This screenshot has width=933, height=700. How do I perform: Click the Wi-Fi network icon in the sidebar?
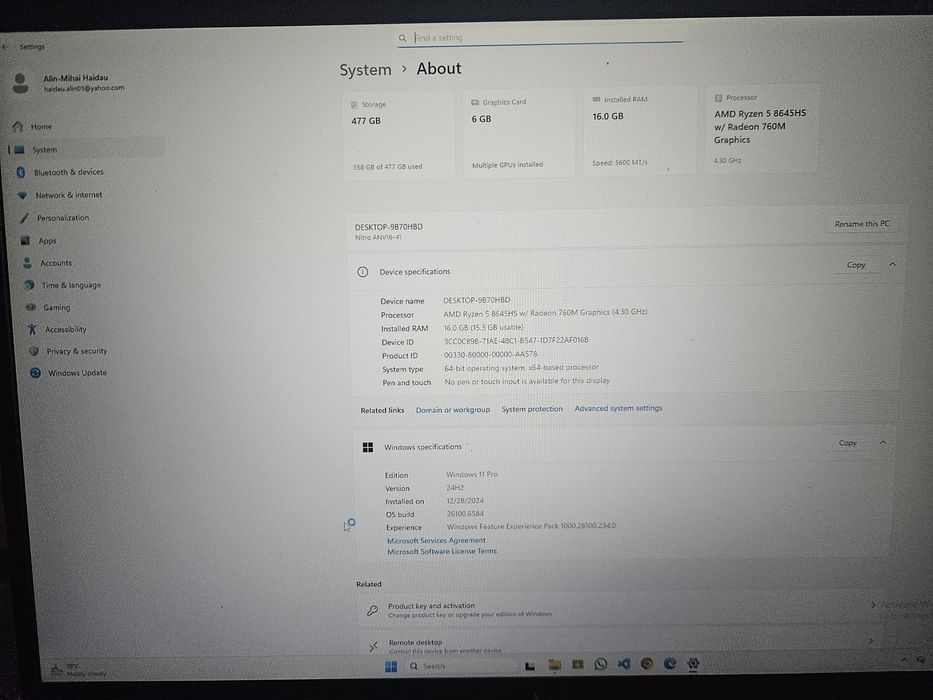(23, 195)
